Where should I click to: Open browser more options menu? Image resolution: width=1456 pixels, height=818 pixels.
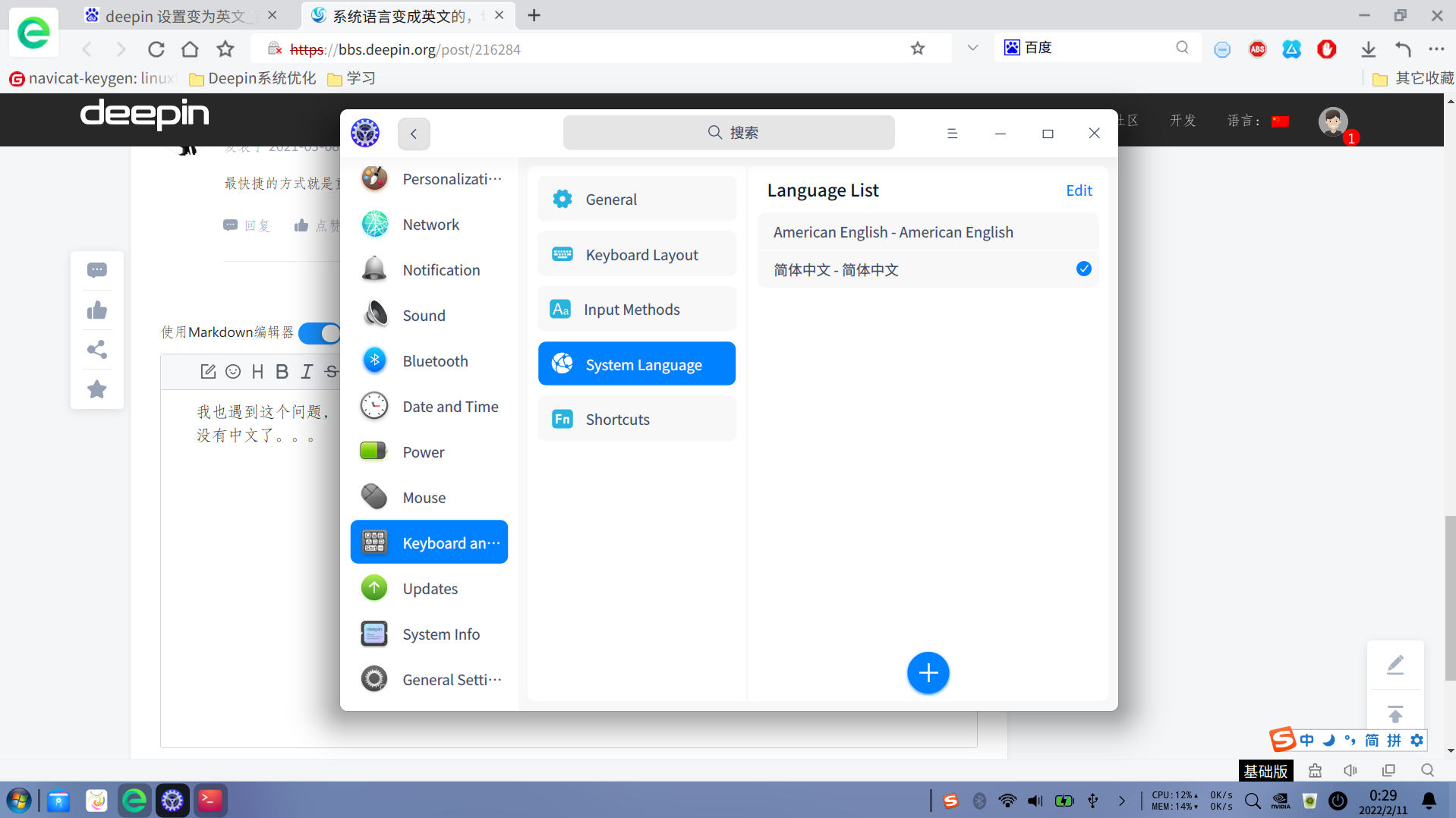point(1436,49)
